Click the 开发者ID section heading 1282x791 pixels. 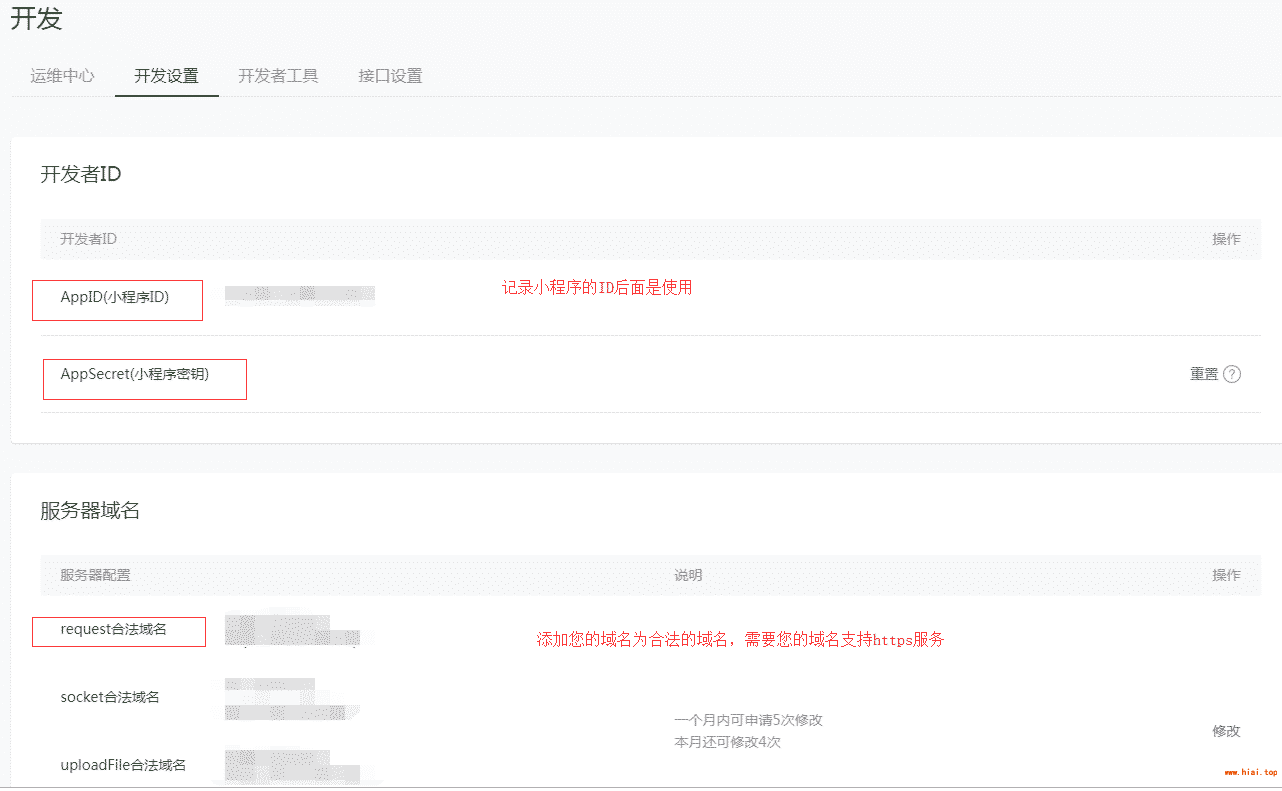81,174
